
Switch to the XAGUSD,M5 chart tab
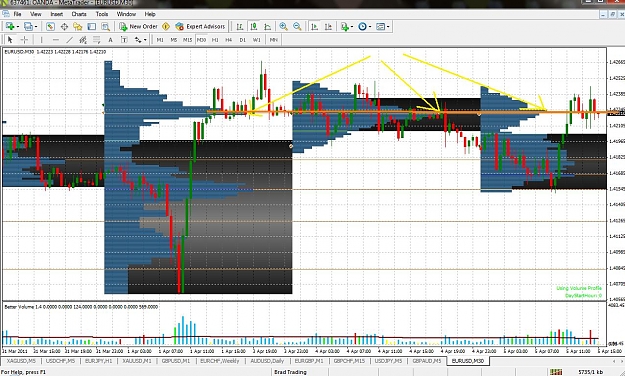(x=21, y=361)
